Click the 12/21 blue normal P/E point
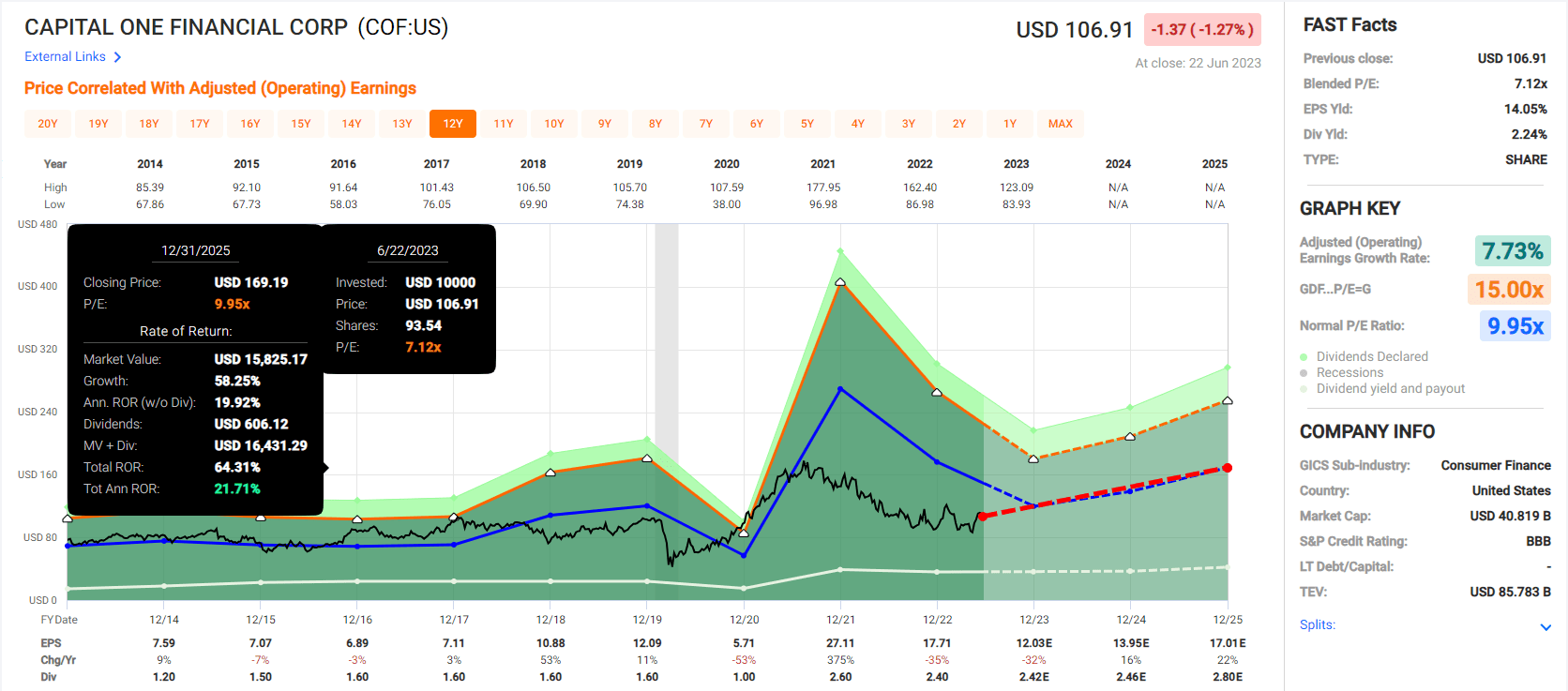Image resolution: width=1568 pixels, height=691 pixels. pos(840,389)
